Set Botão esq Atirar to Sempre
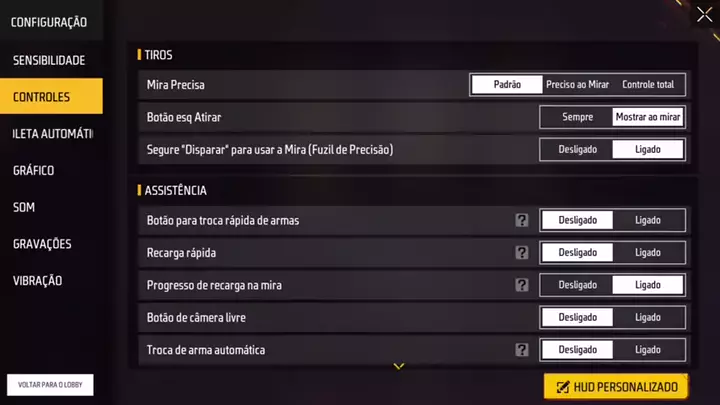The width and height of the screenshot is (720, 405). point(577,117)
